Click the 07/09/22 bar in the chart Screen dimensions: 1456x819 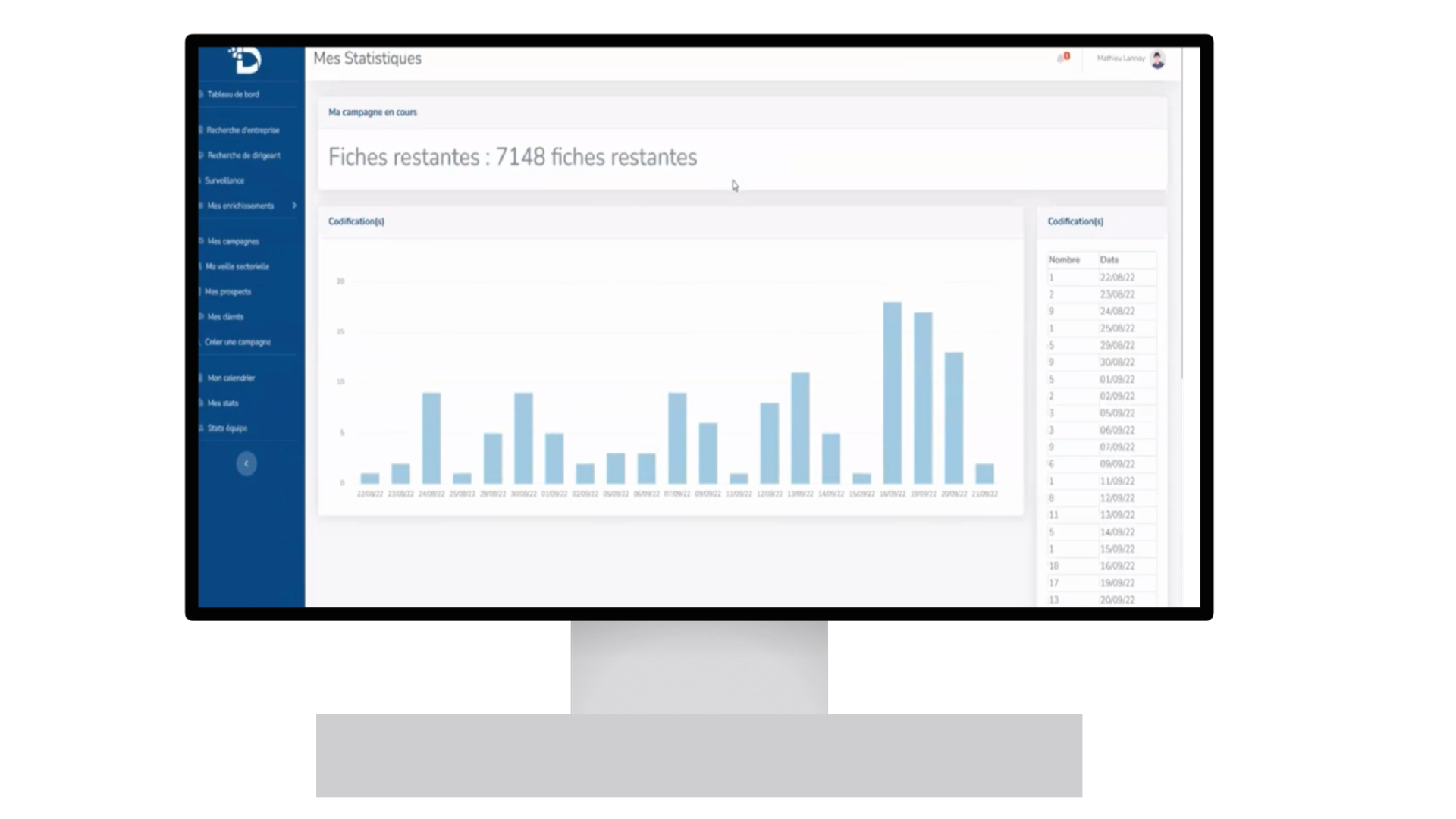(677, 438)
